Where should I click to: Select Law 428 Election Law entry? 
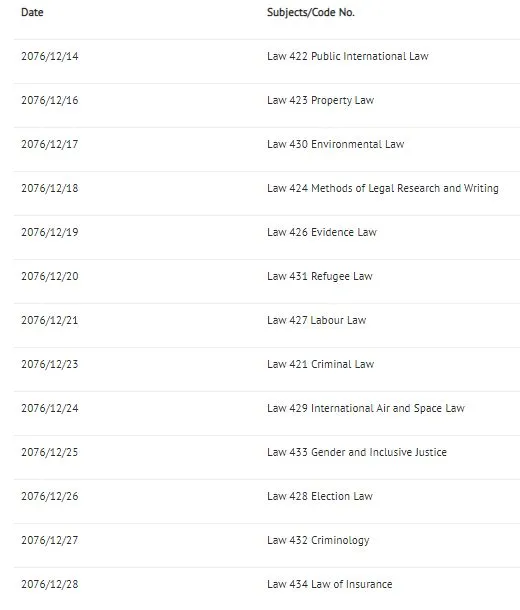coord(320,496)
